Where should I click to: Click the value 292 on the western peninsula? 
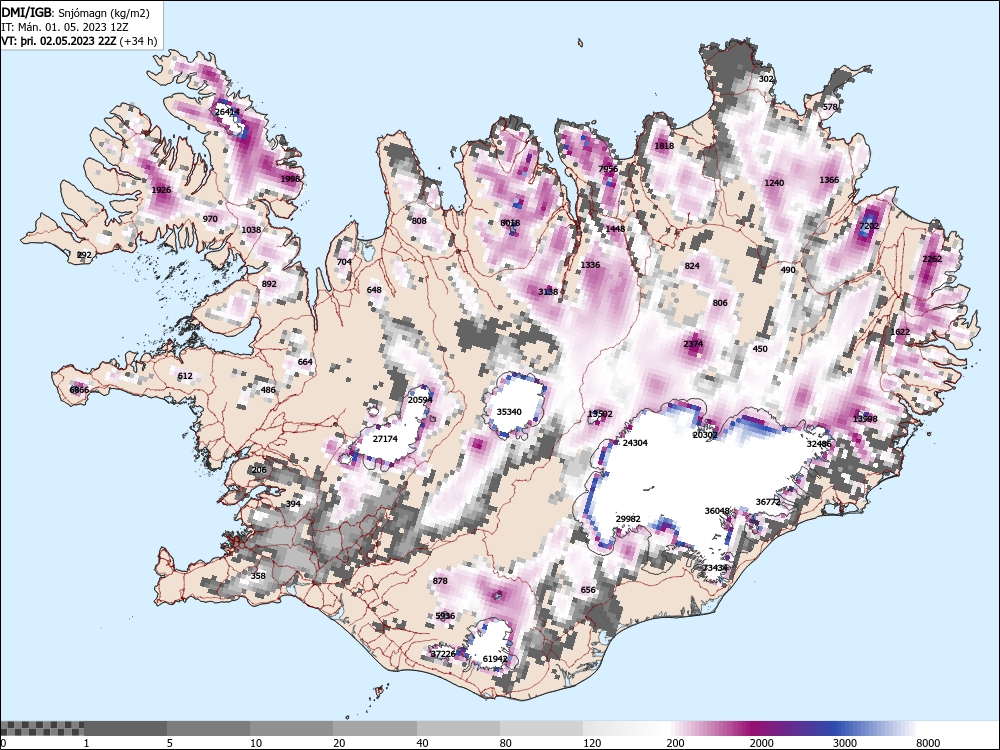coord(84,254)
